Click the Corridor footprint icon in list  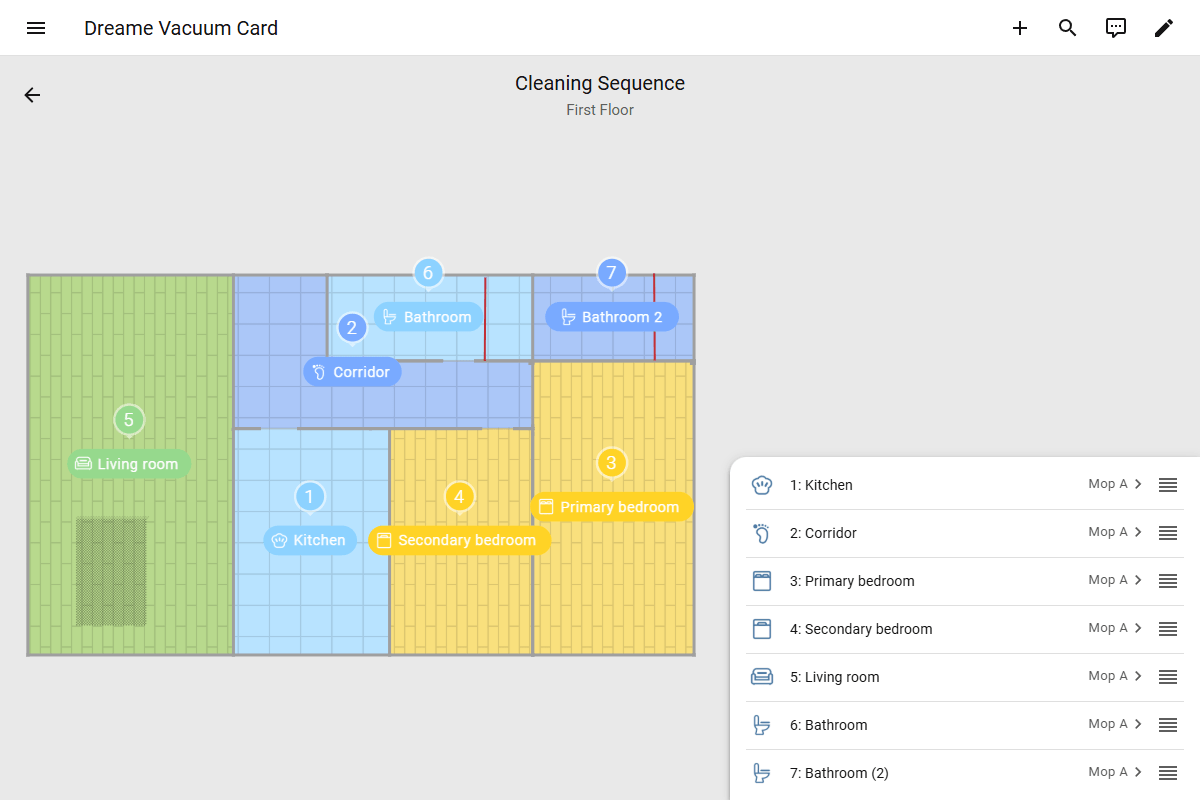coord(762,533)
